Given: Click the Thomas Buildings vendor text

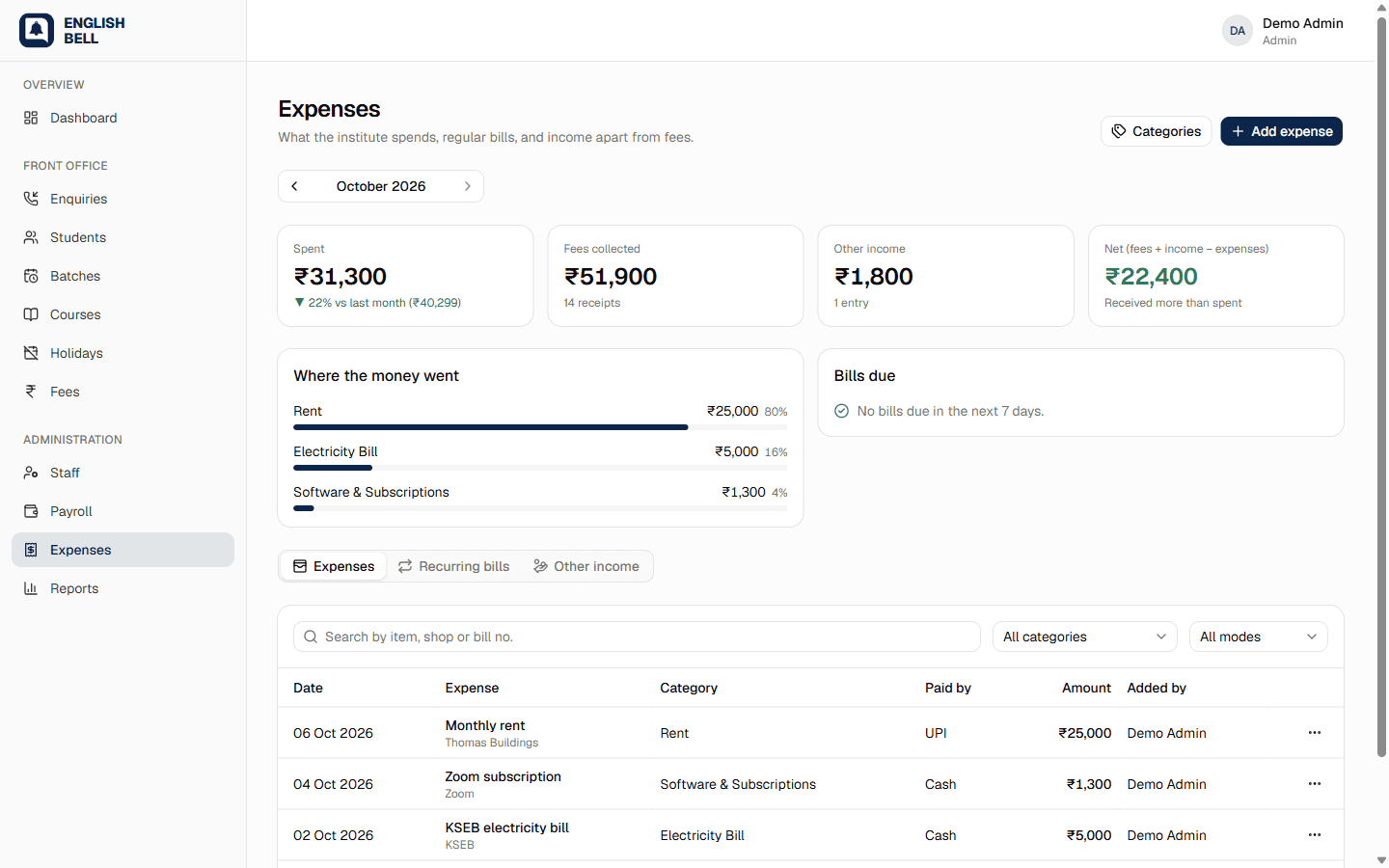Looking at the screenshot, I should (492, 743).
